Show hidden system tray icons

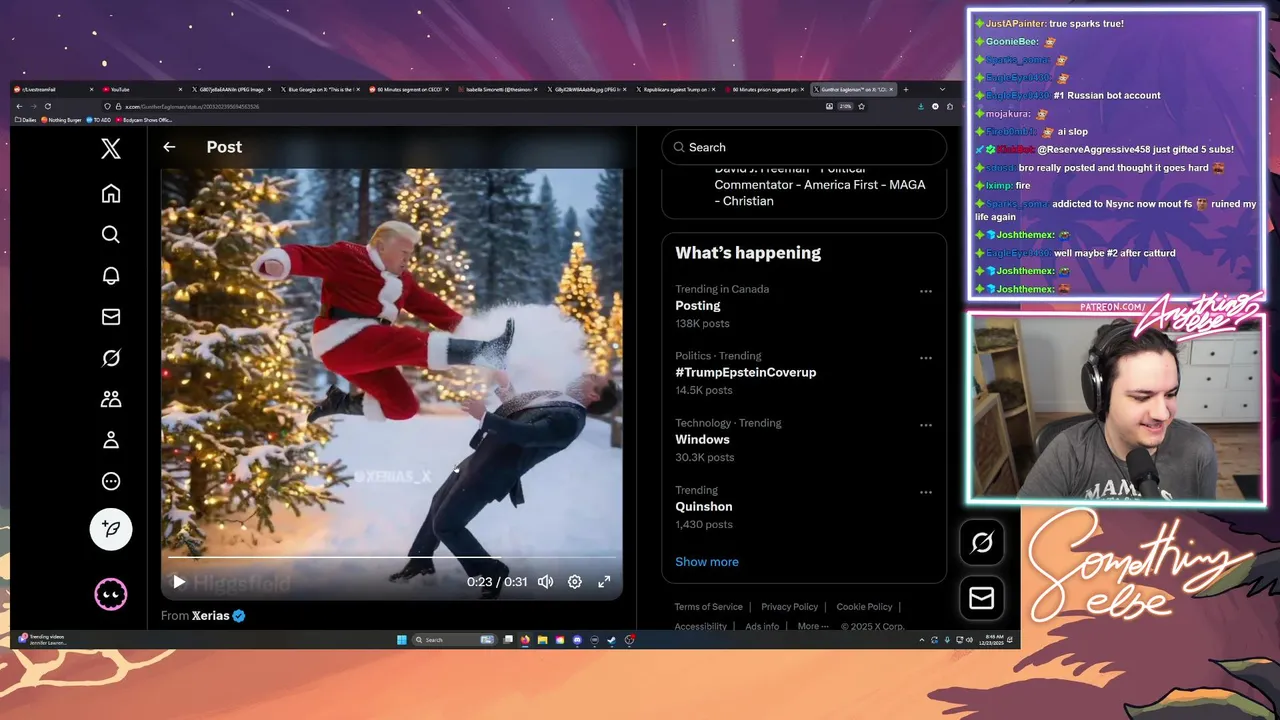tap(921, 640)
